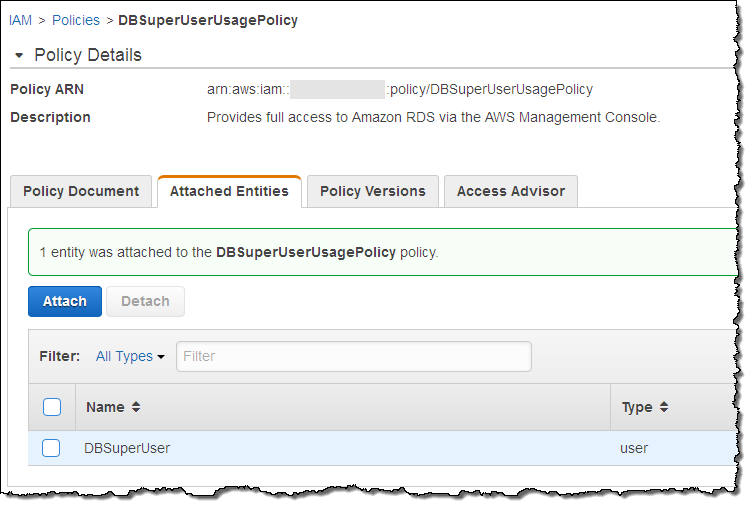751x506 pixels.
Task: Tick the select-all checkbox in table header
Action: click(52, 407)
